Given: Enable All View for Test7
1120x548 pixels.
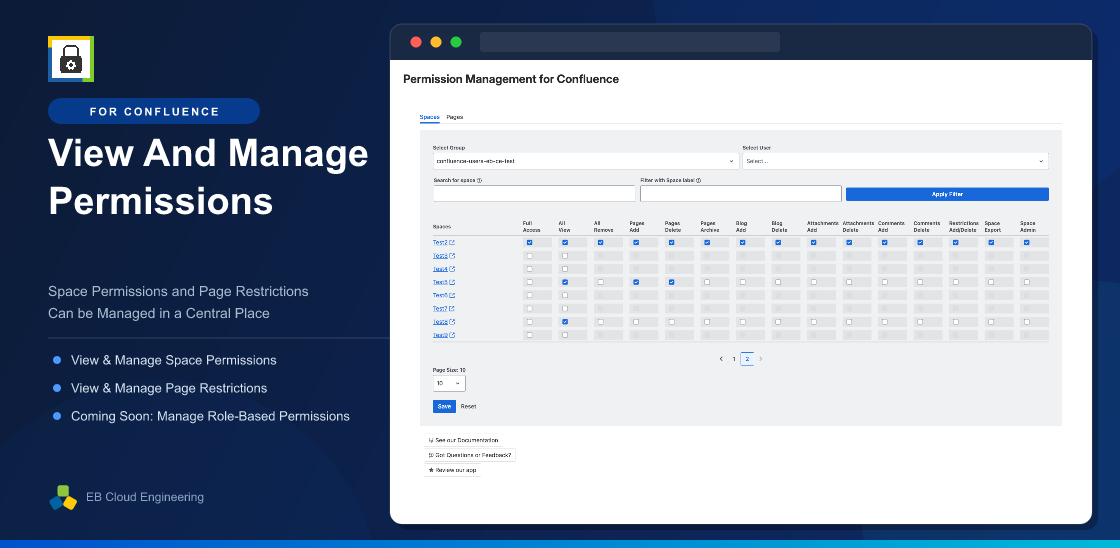Looking at the screenshot, I should (x=565, y=309).
